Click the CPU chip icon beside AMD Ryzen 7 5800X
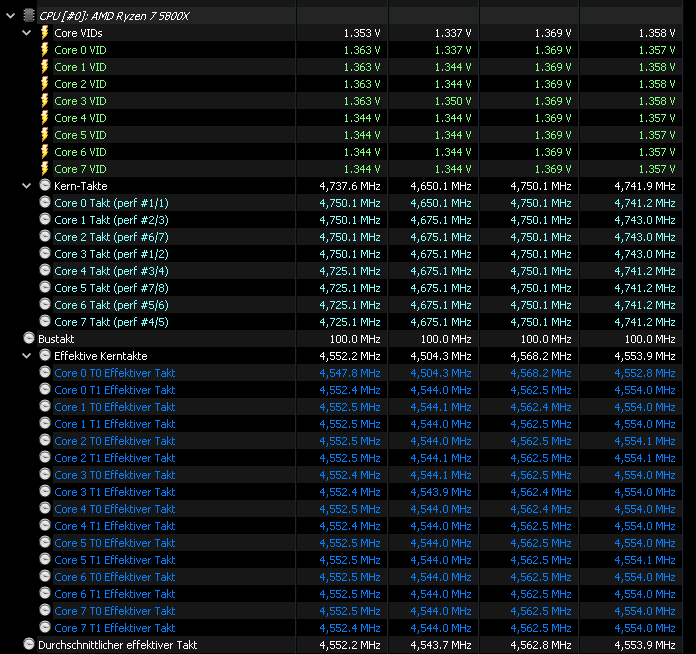The image size is (696, 654). pyautogui.click(x=29, y=16)
